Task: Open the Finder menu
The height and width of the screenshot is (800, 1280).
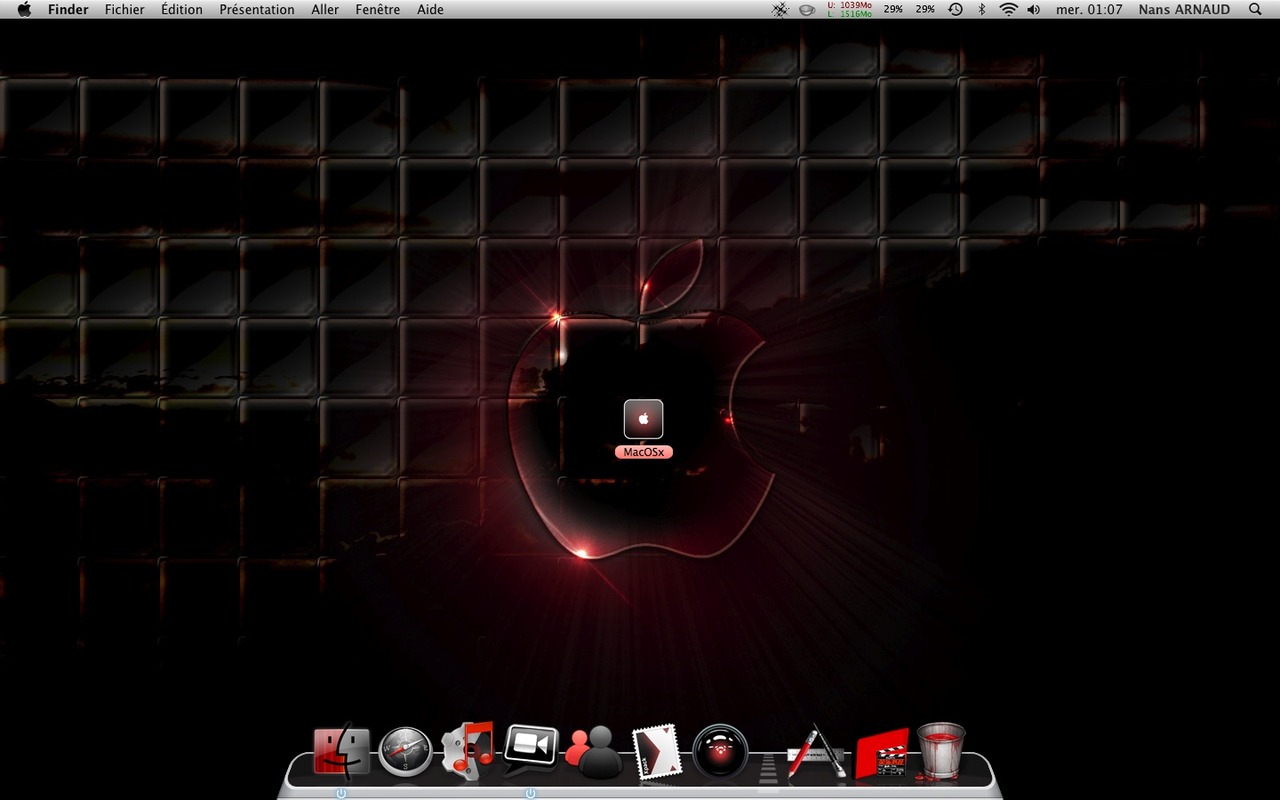Action: coord(68,9)
